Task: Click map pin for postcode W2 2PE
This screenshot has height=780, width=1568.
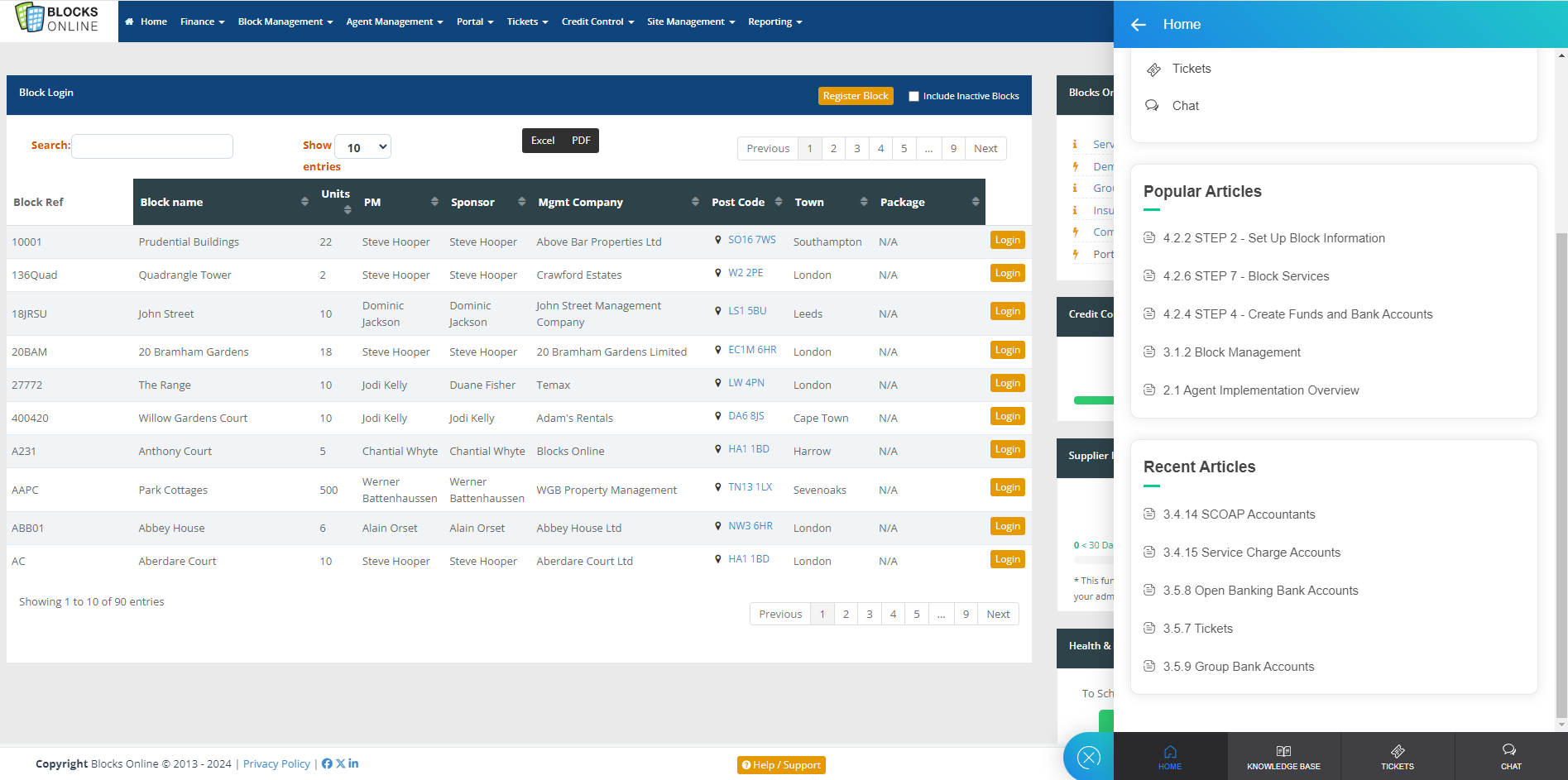Action: [718, 273]
